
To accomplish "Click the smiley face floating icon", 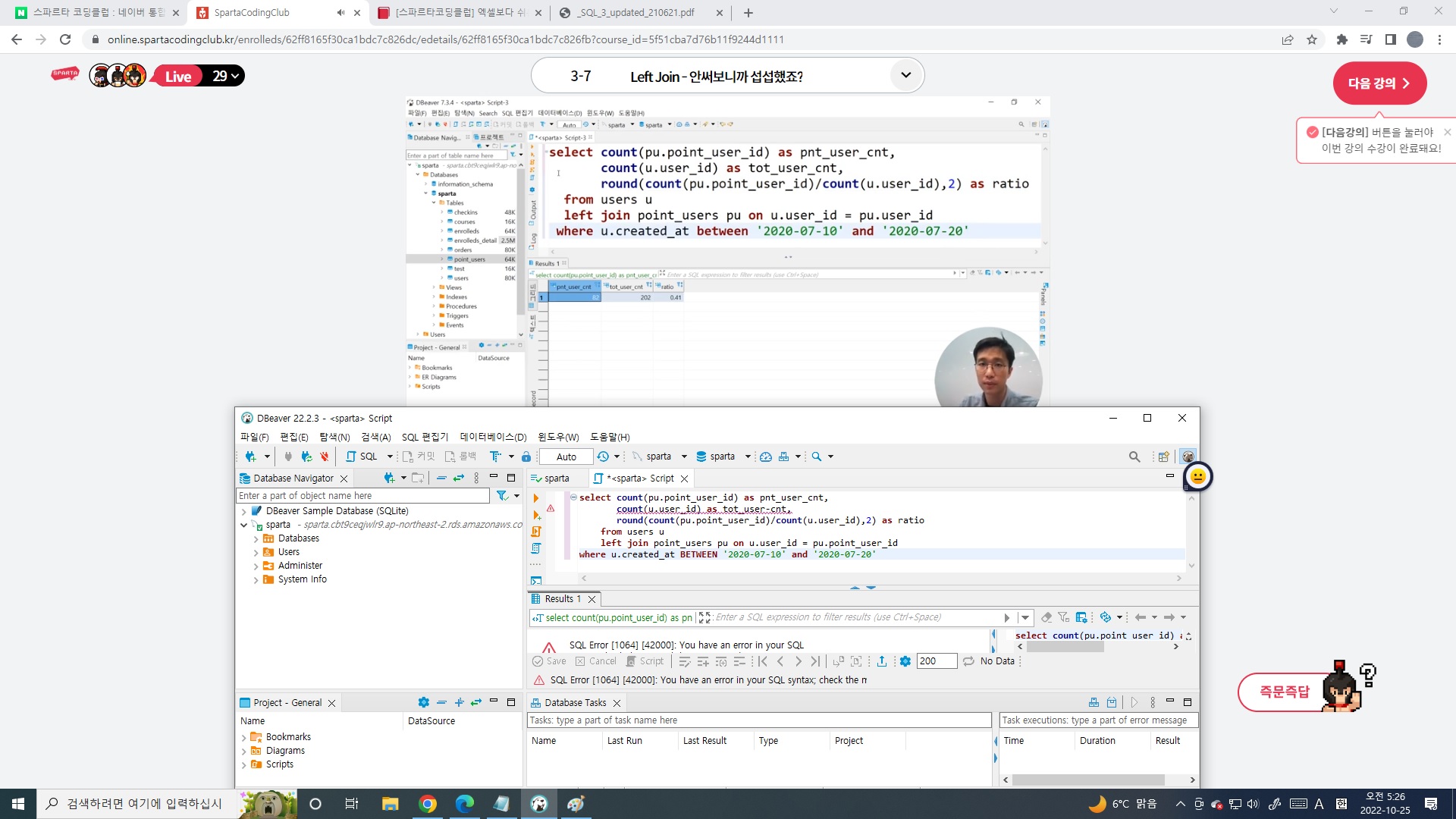I will (1198, 476).
